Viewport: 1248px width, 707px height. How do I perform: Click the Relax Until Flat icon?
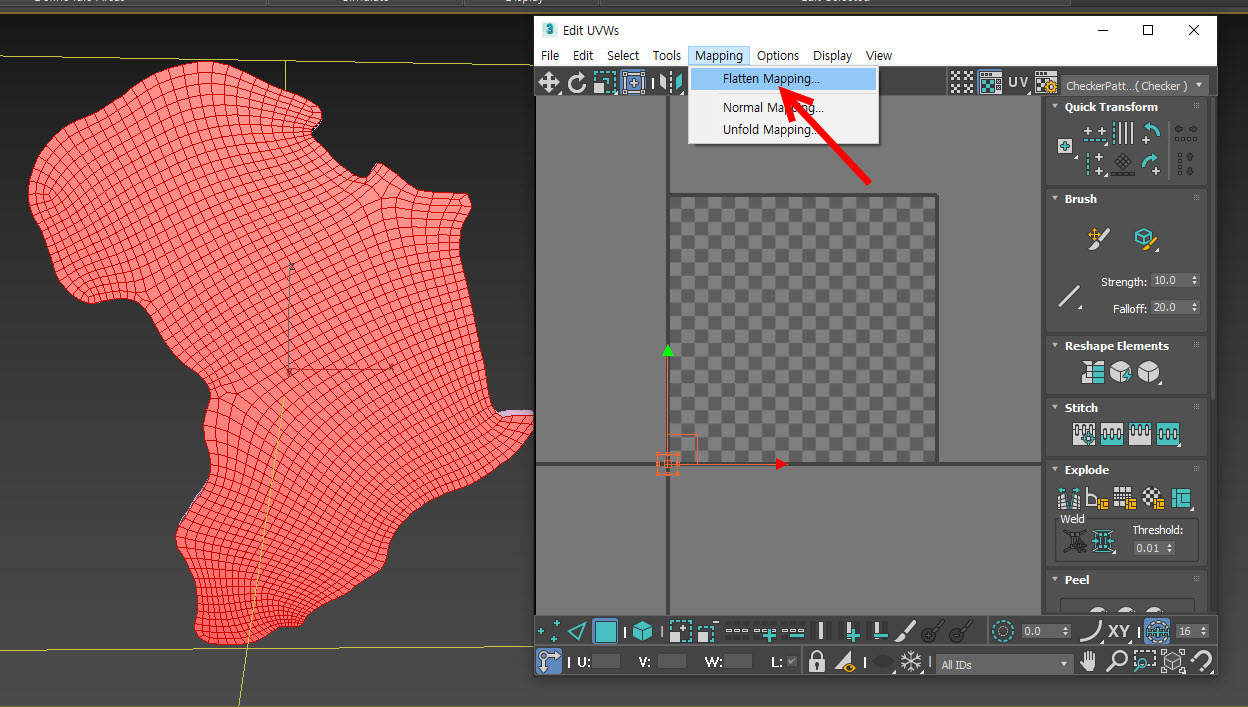click(x=1121, y=373)
